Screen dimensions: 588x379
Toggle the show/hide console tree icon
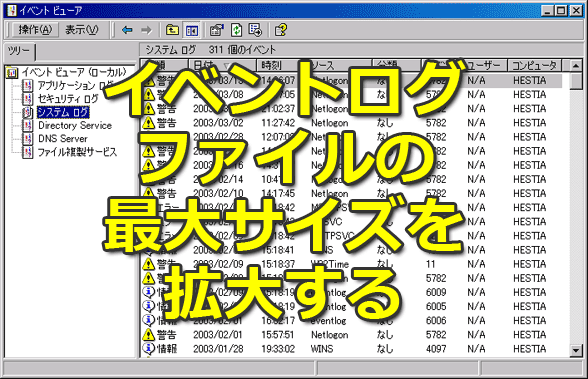(x=192, y=30)
